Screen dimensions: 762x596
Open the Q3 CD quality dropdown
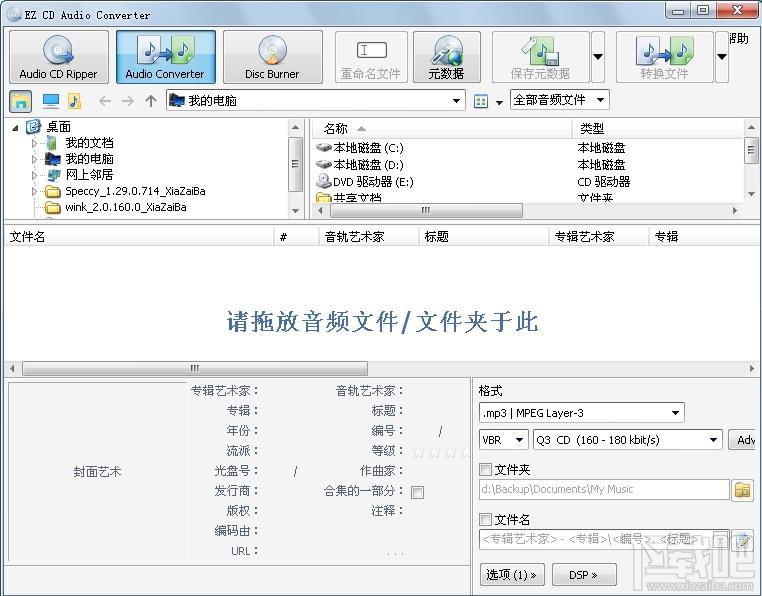[x=628, y=440]
